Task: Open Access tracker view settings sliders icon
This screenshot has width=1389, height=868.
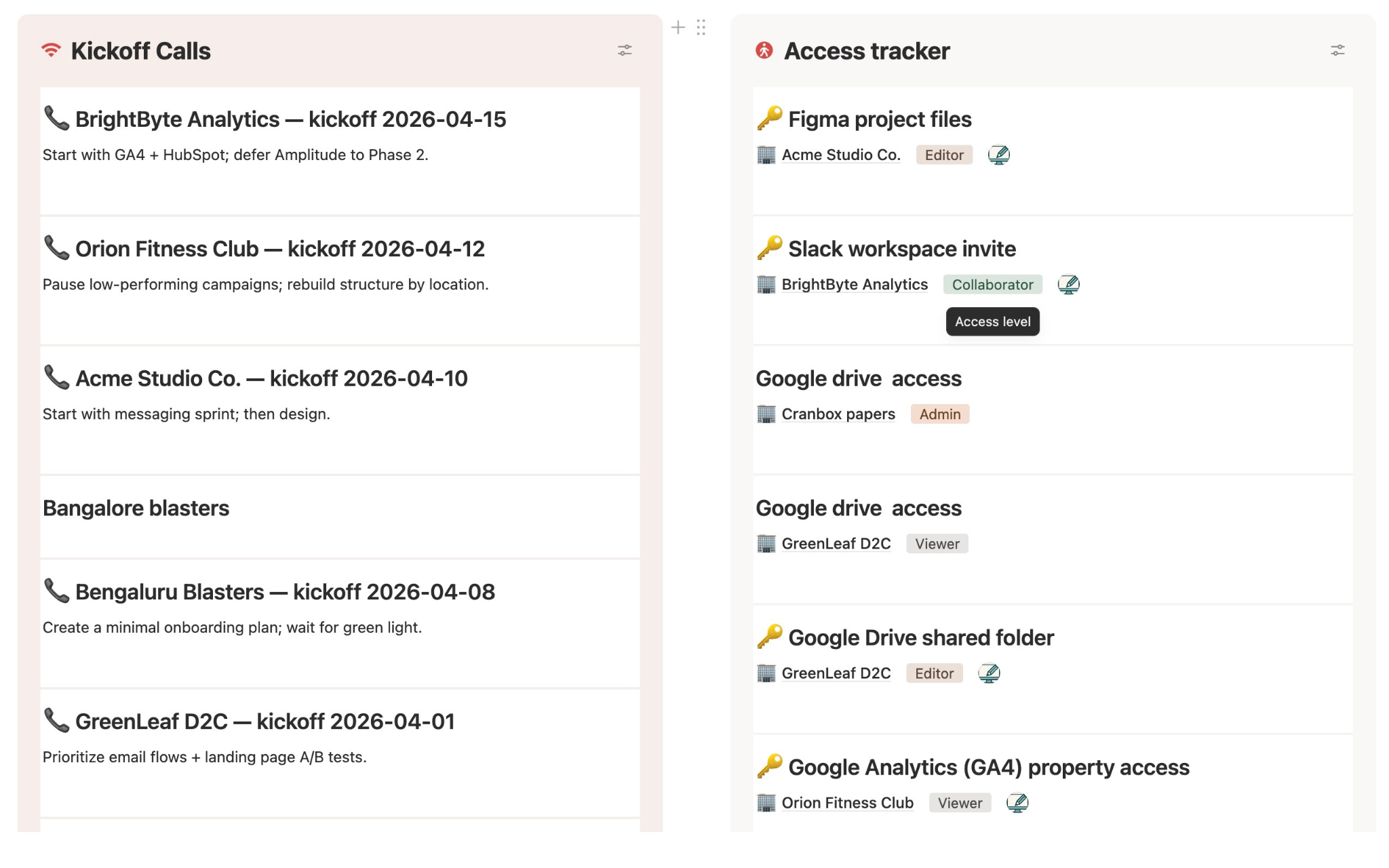Action: coord(1337,50)
